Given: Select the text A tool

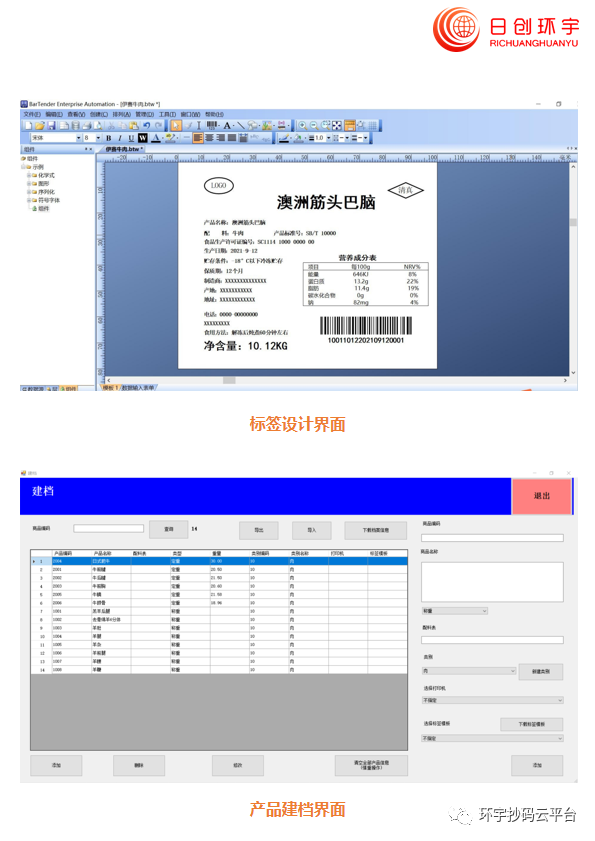Looking at the screenshot, I should coord(226,126).
